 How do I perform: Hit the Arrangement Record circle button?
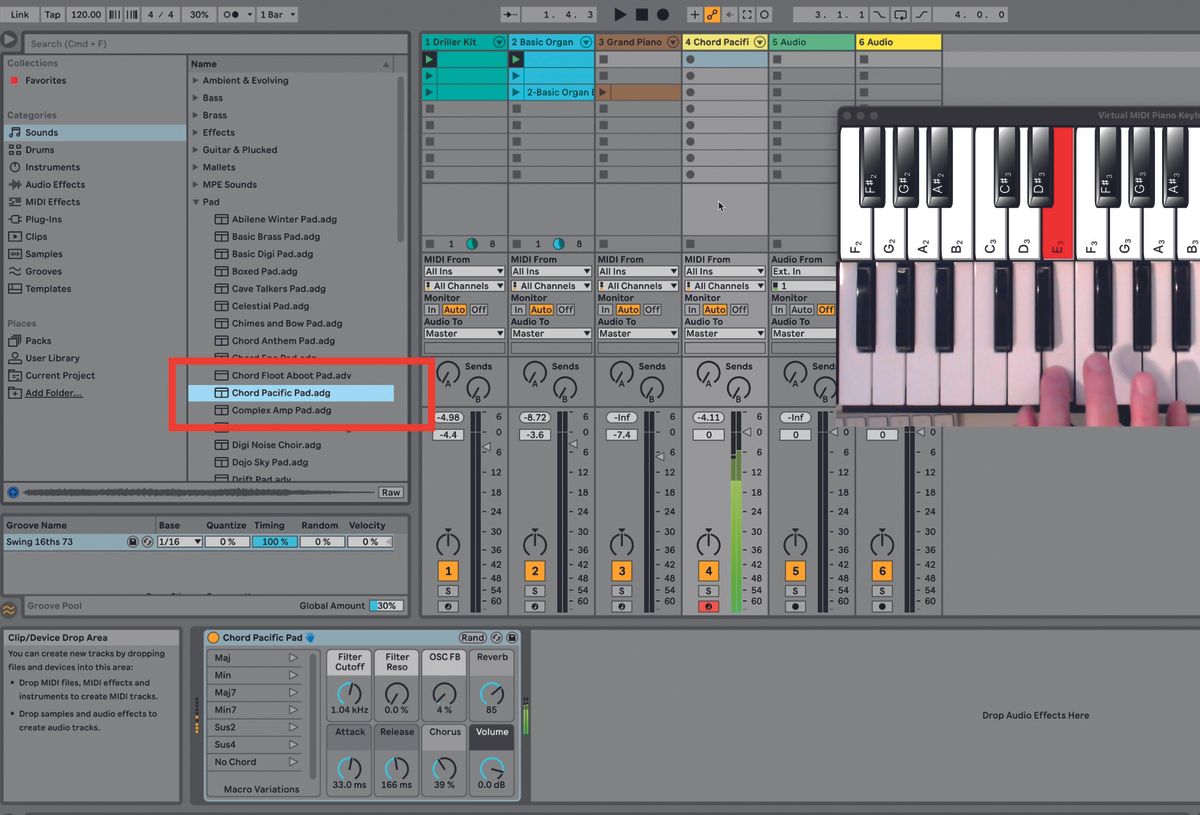pos(662,15)
